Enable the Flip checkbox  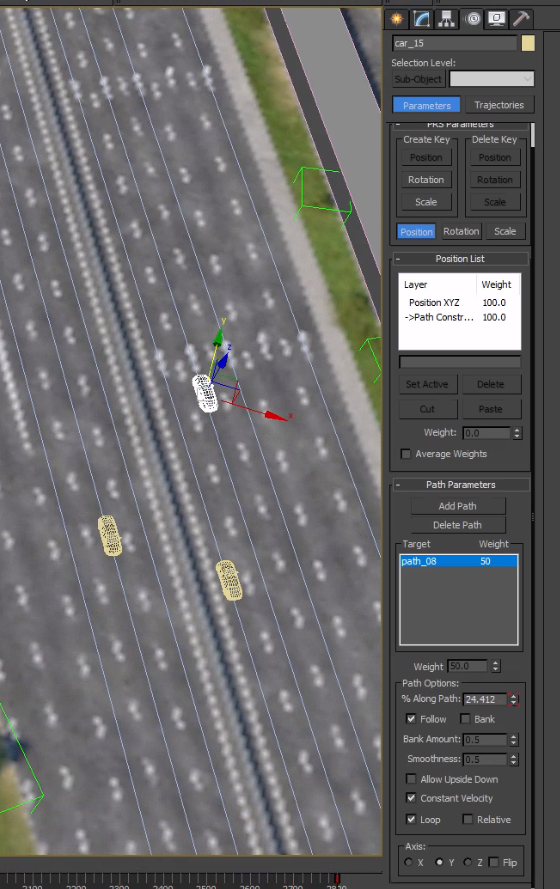point(494,862)
